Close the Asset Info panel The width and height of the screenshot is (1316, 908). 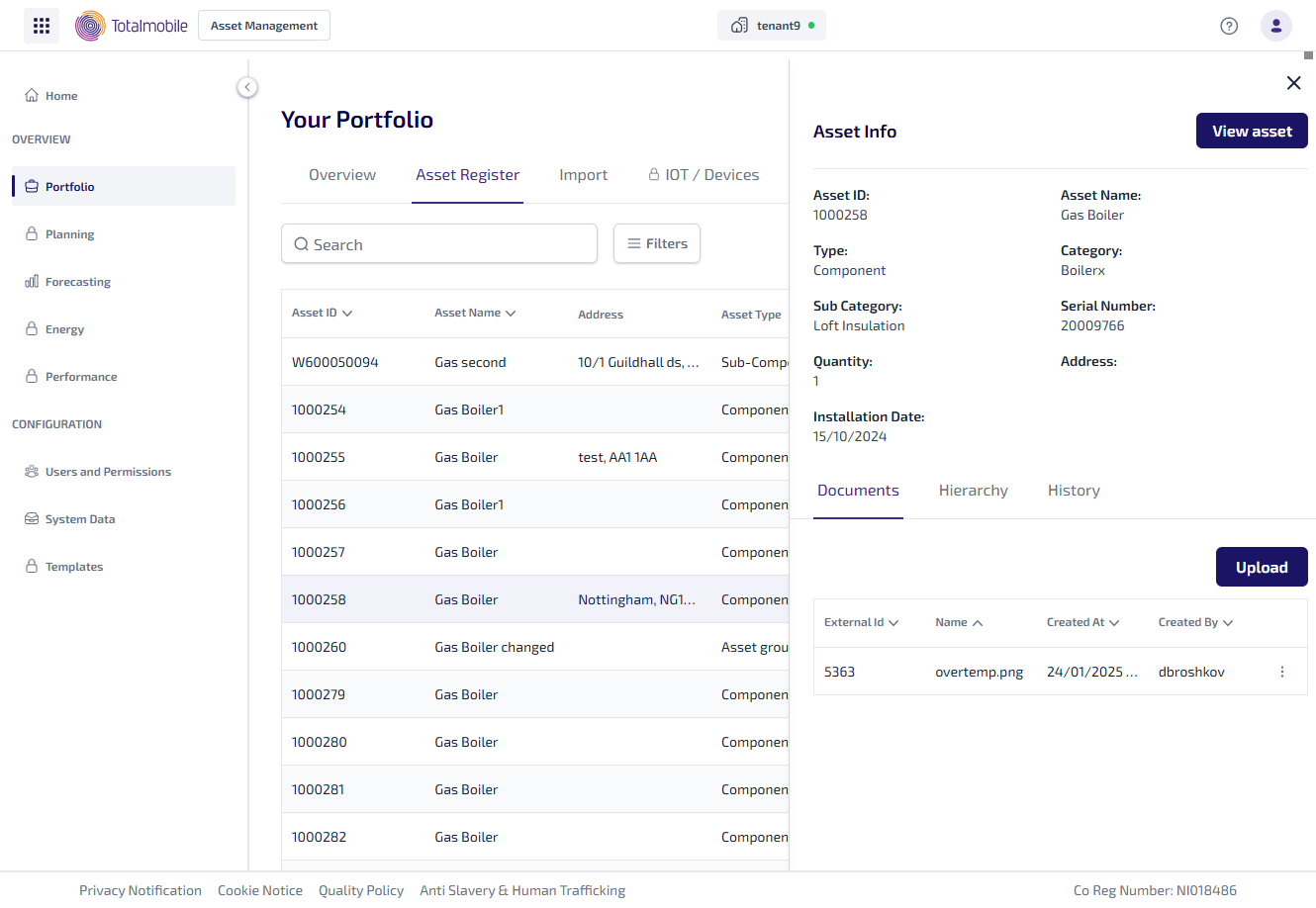(x=1293, y=83)
